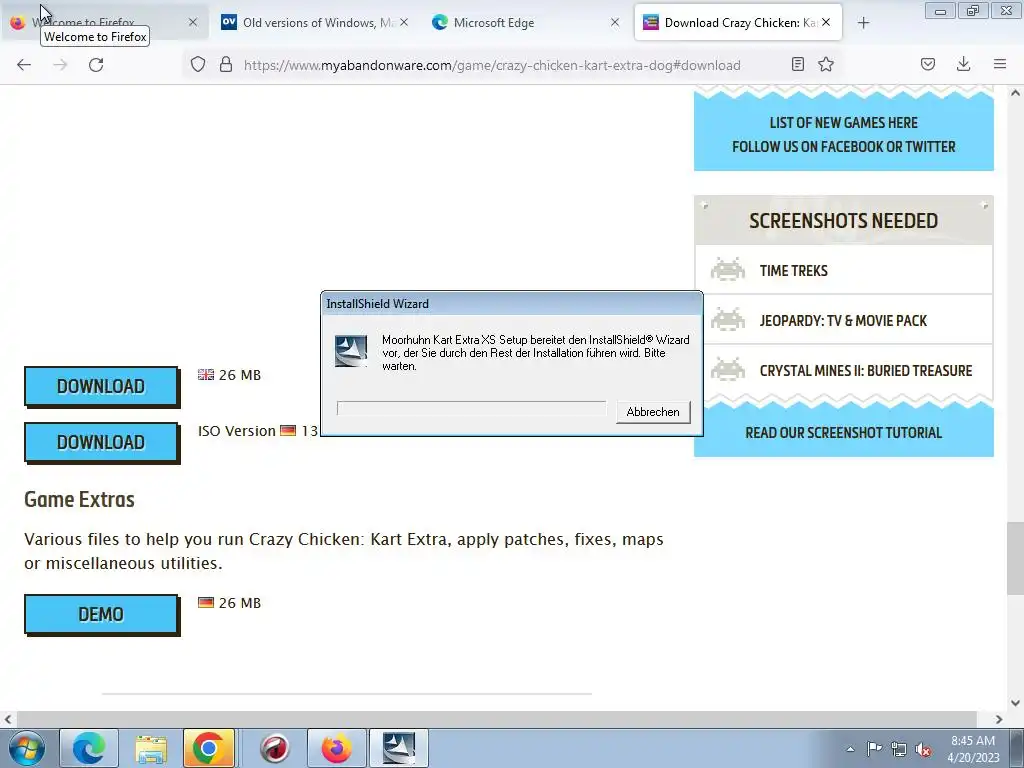
Task: Switch to Firefox in the taskbar
Action: pos(336,748)
